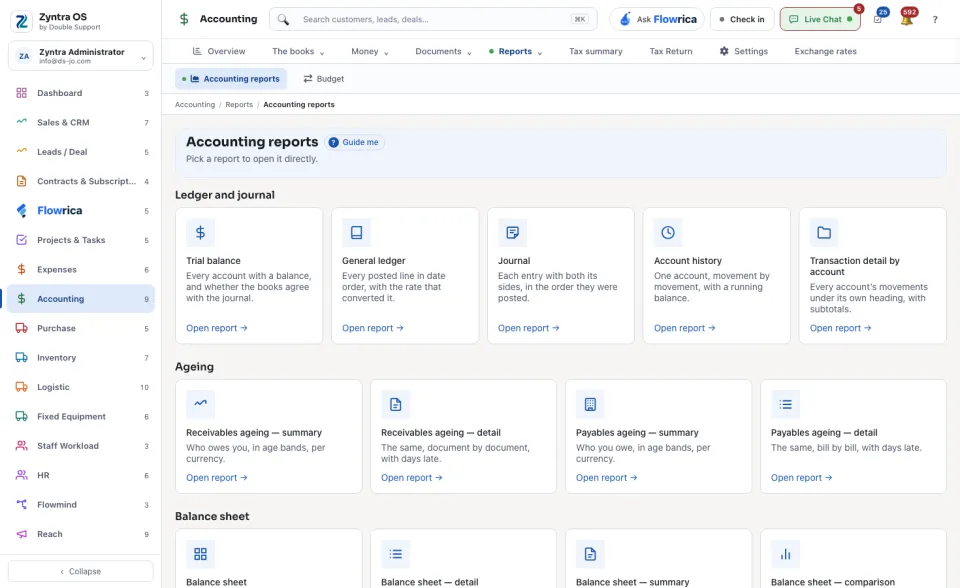Screen dimensions: 960x588
Task: Click the Sales & CRM chart icon
Action: pyautogui.click(x=21, y=122)
